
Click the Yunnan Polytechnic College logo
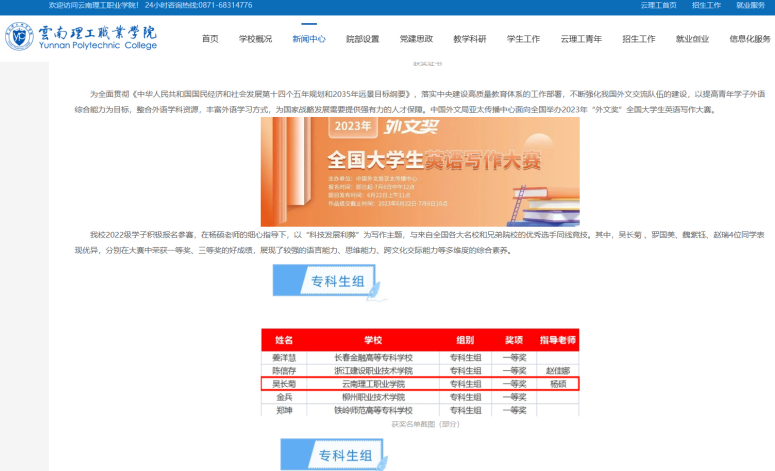(x=81, y=37)
